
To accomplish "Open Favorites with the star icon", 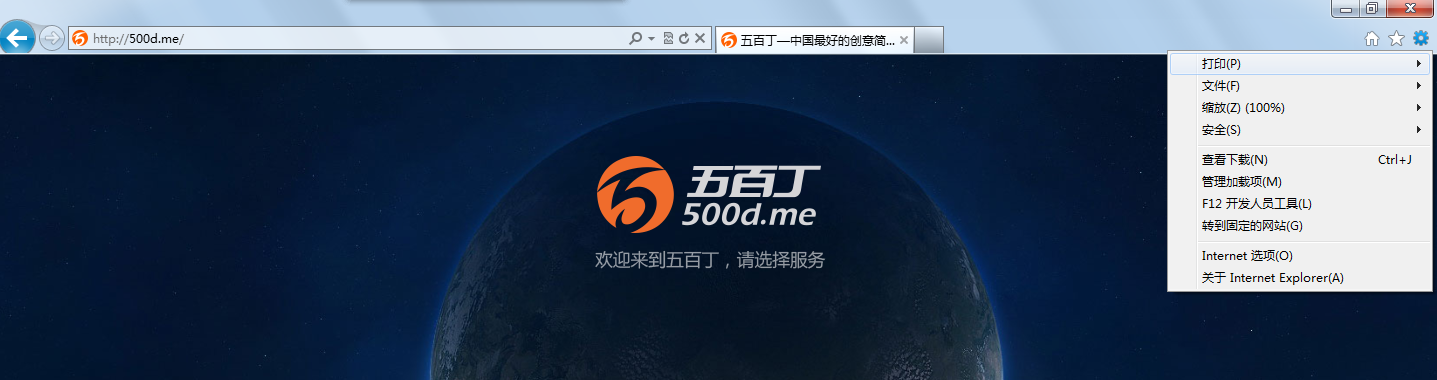I will [1396, 39].
